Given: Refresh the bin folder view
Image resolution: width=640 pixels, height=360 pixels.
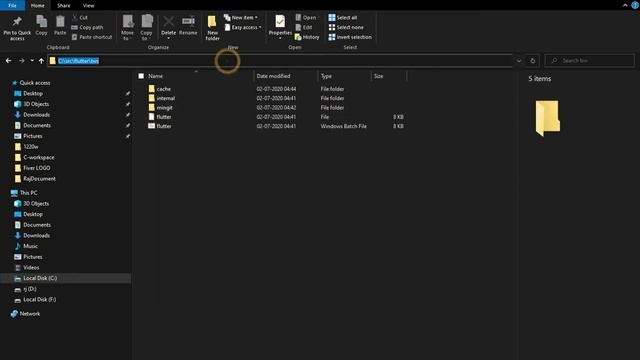Looking at the screenshot, I should 533,61.
